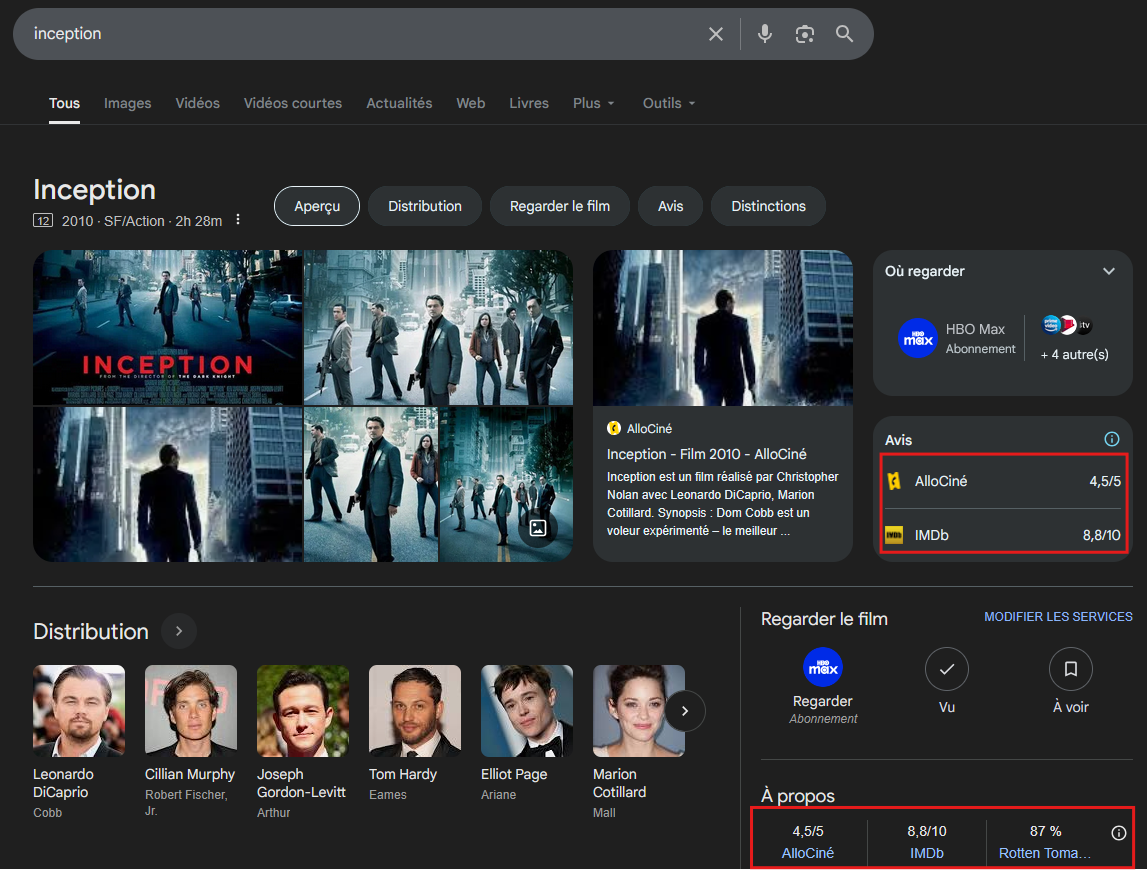The image size is (1147, 870).
Task: Open 'Inception - Film 2010 - AlloCiné' link
Action: pos(707,454)
